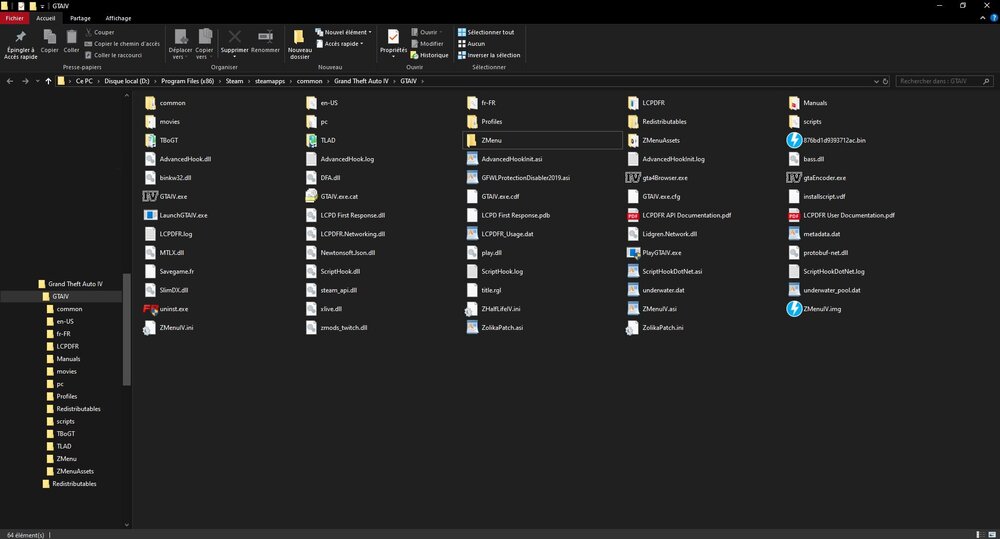Click Inverser la sélection

pos(489,55)
